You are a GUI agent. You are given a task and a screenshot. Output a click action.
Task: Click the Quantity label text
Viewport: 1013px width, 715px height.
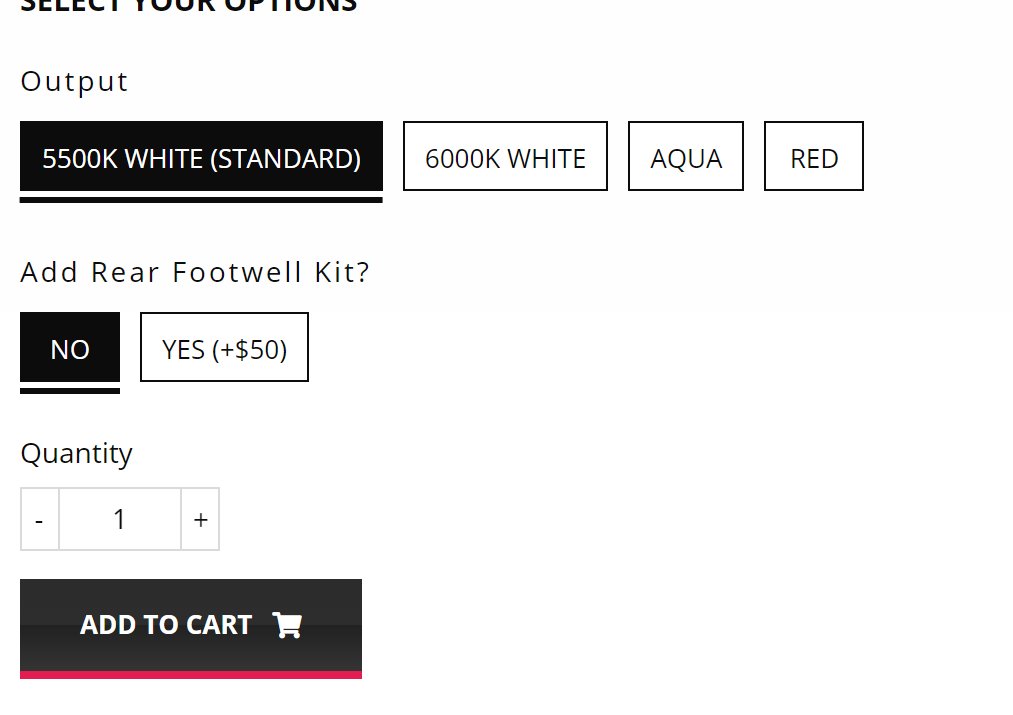point(76,454)
